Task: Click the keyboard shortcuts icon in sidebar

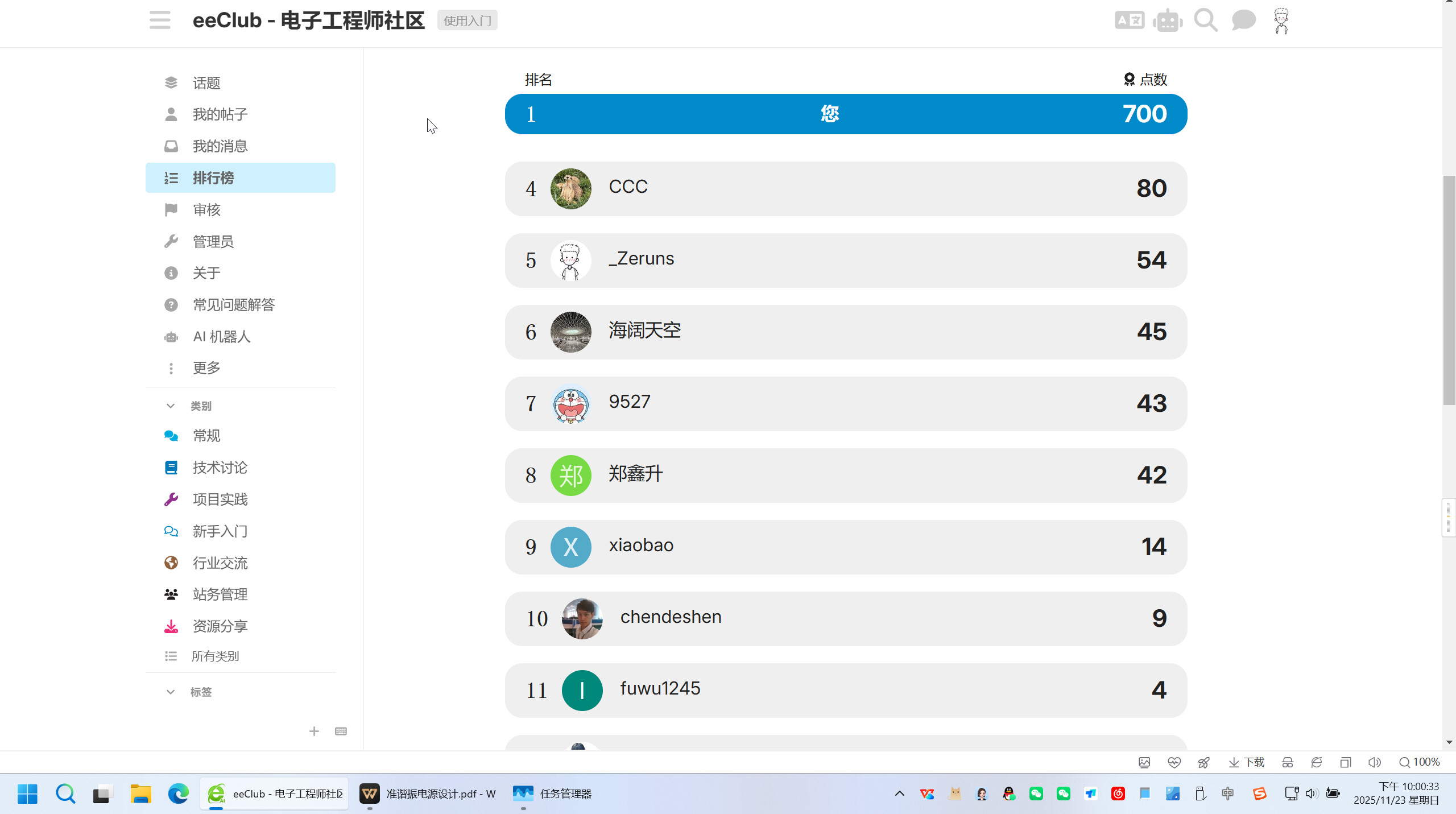Action: [x=341, y=731]
